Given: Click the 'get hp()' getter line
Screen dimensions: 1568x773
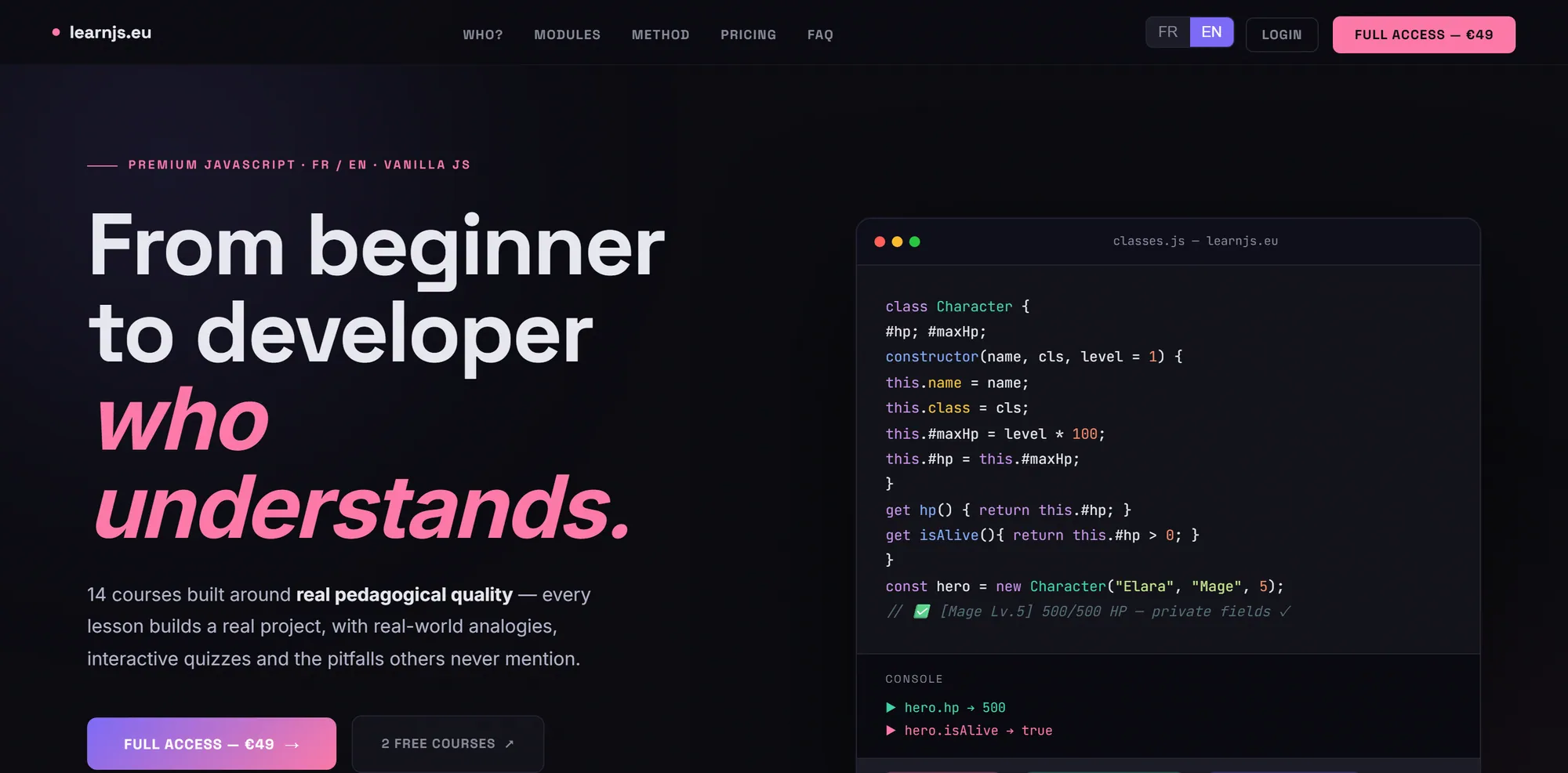Looking at the screenshot, I should point(1008,510).
